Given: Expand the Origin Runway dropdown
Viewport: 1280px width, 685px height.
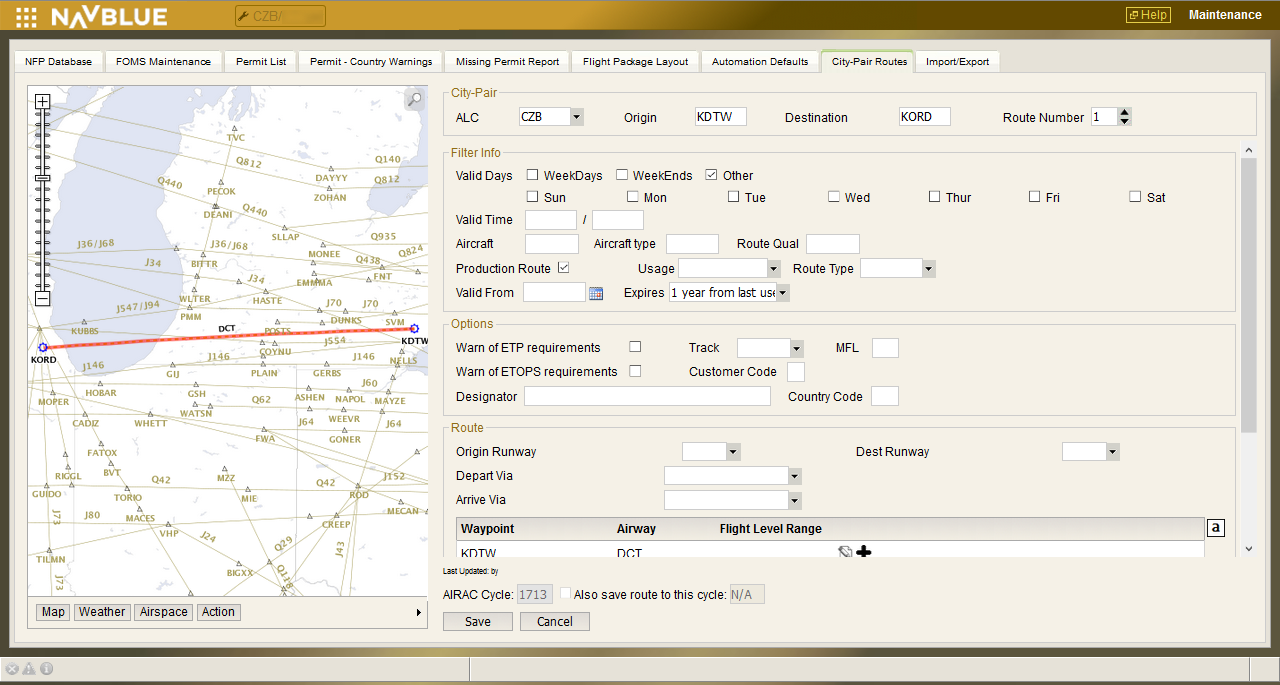Looking at the screenshot, I should click(x=731, y=451).
